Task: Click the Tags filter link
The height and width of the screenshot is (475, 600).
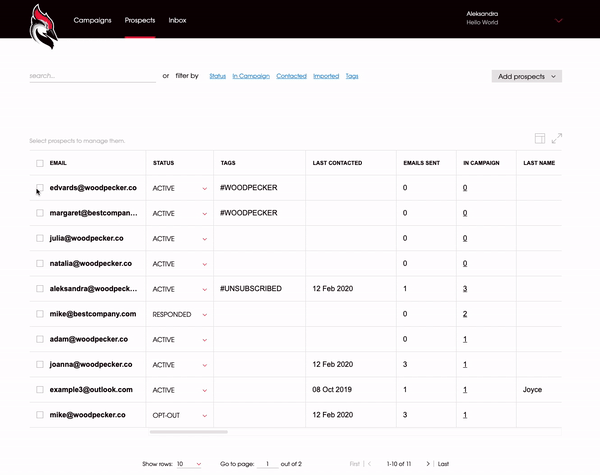Action: pos(352,76)
